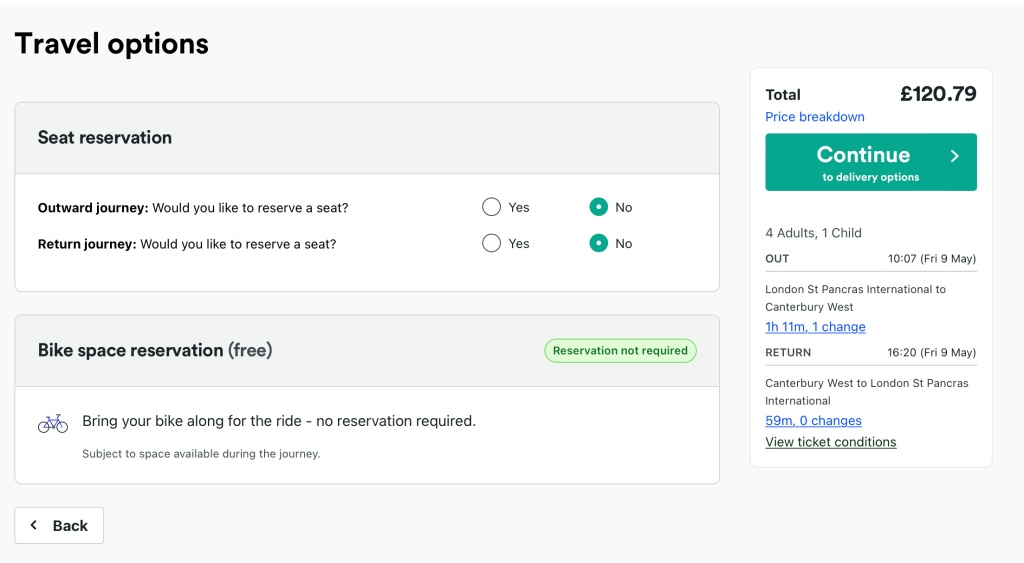Click the chevron arrow on Continue button
This screenshot has width=1024, height=563.
(x=955, y=155)
